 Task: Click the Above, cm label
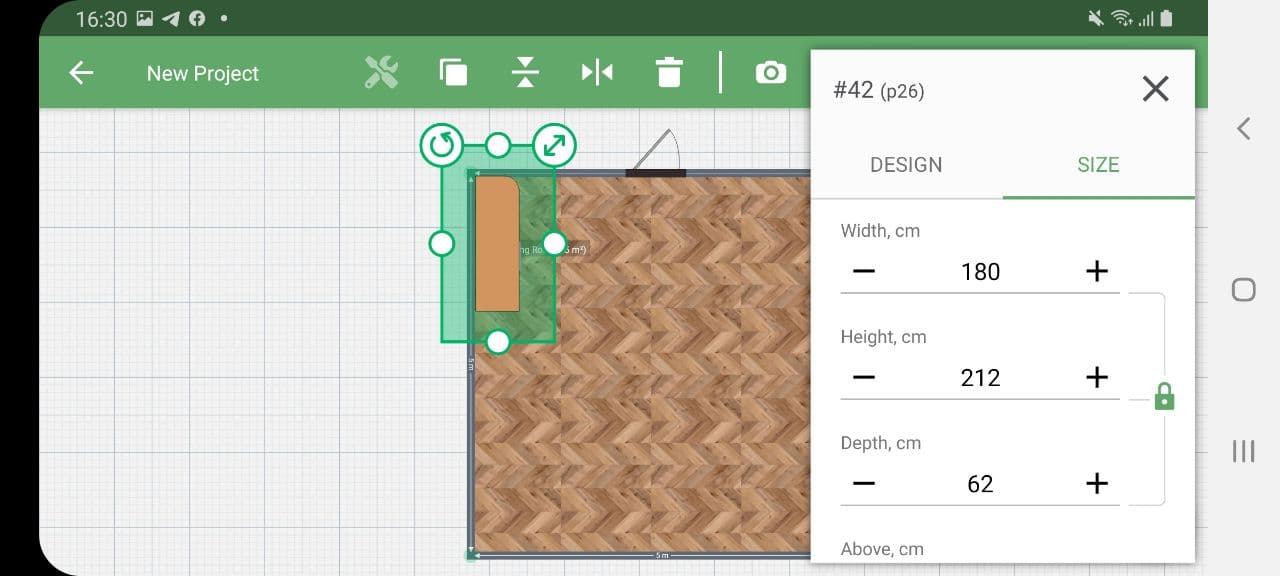pyautogui.click(x=882, y=549)
